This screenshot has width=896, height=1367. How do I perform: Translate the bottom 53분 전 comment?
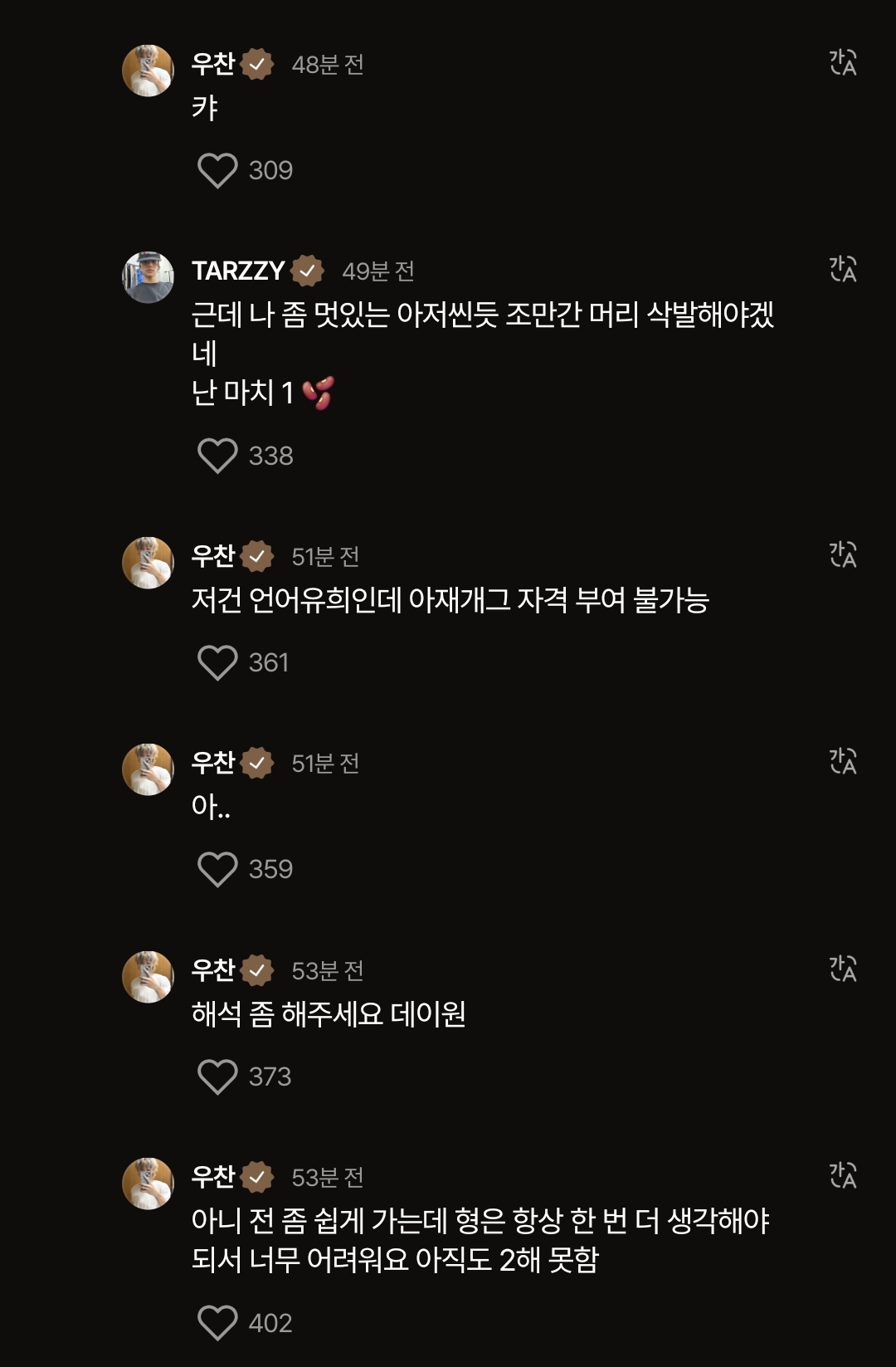[843, 1176]
